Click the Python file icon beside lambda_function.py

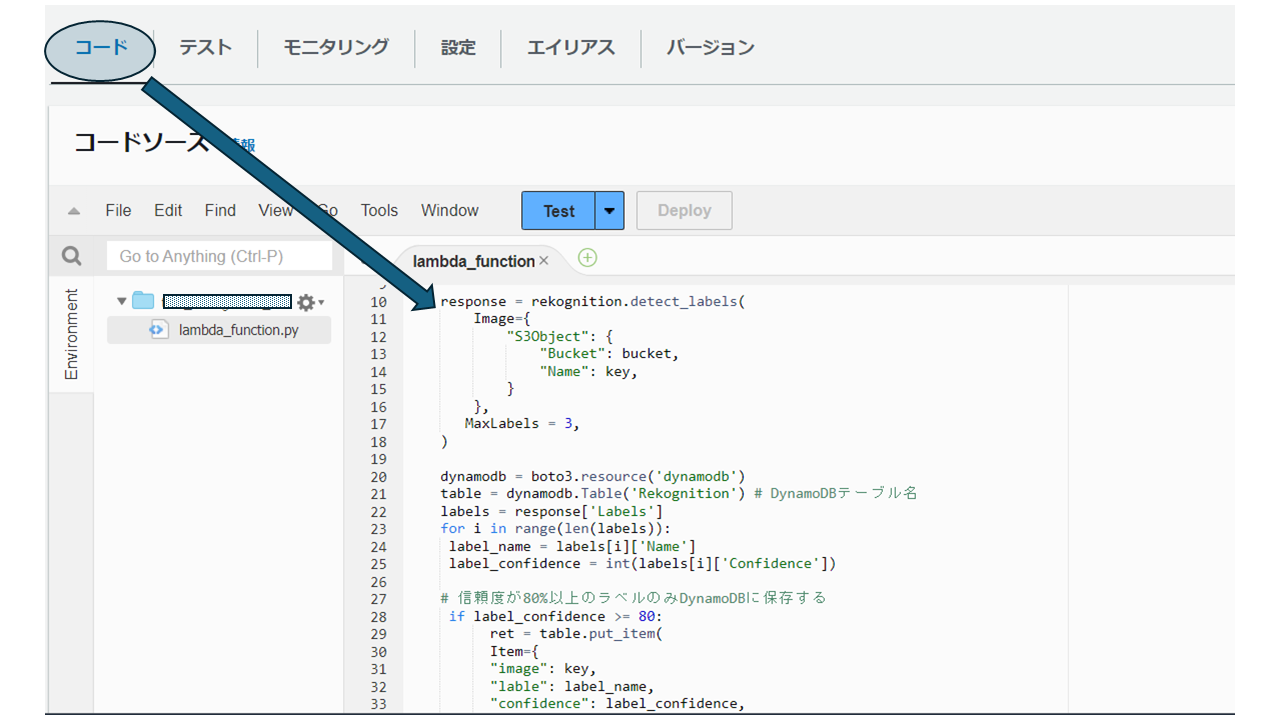[x=158, y=329]
